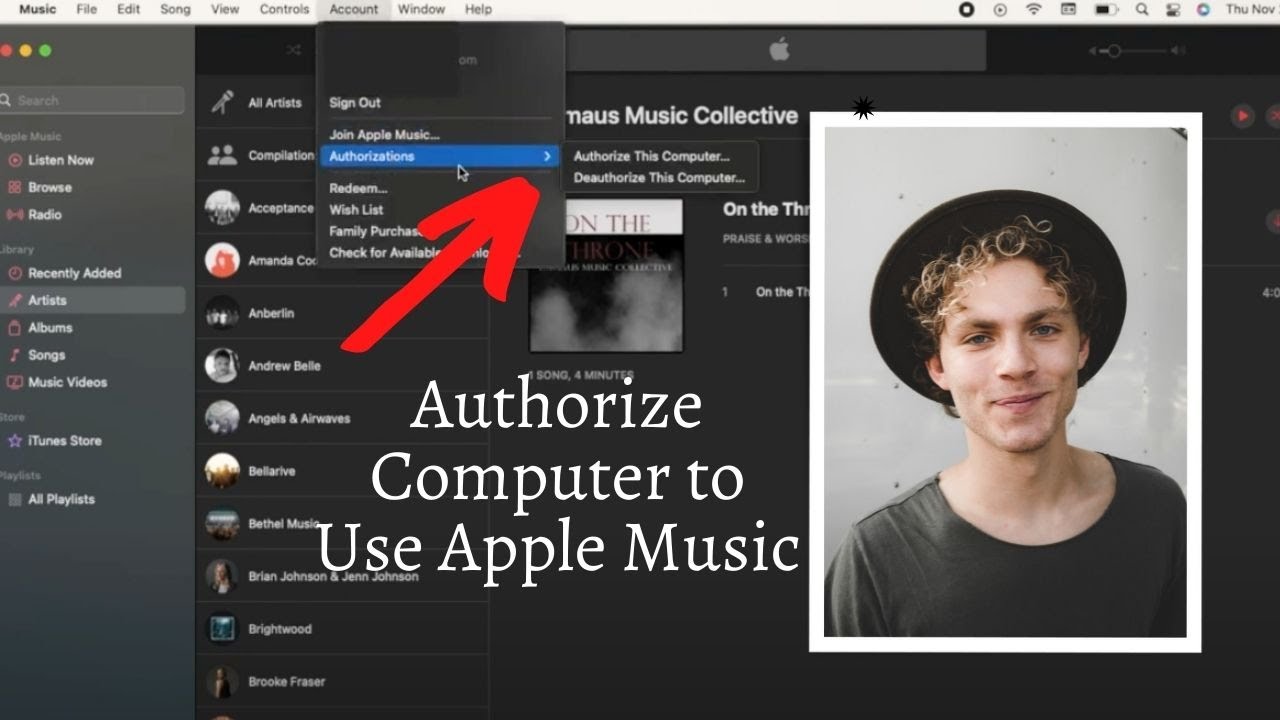Click the stop recording icon in menu bar
Image resolution: width=1280 pixels, height=720 pixels.
point(967,9)
